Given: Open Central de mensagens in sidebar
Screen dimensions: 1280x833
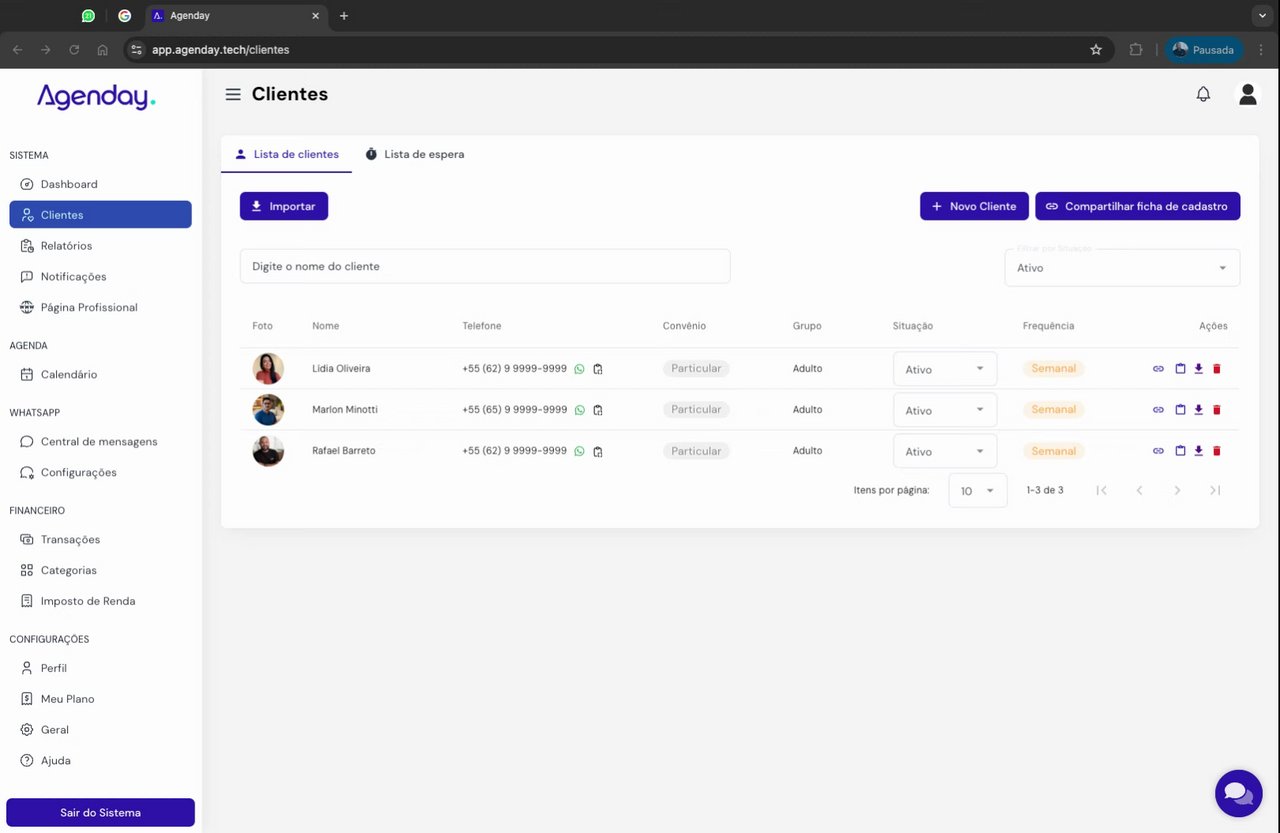Looking at the screenshot, I should pyautogui.click(x=100, y=441).
